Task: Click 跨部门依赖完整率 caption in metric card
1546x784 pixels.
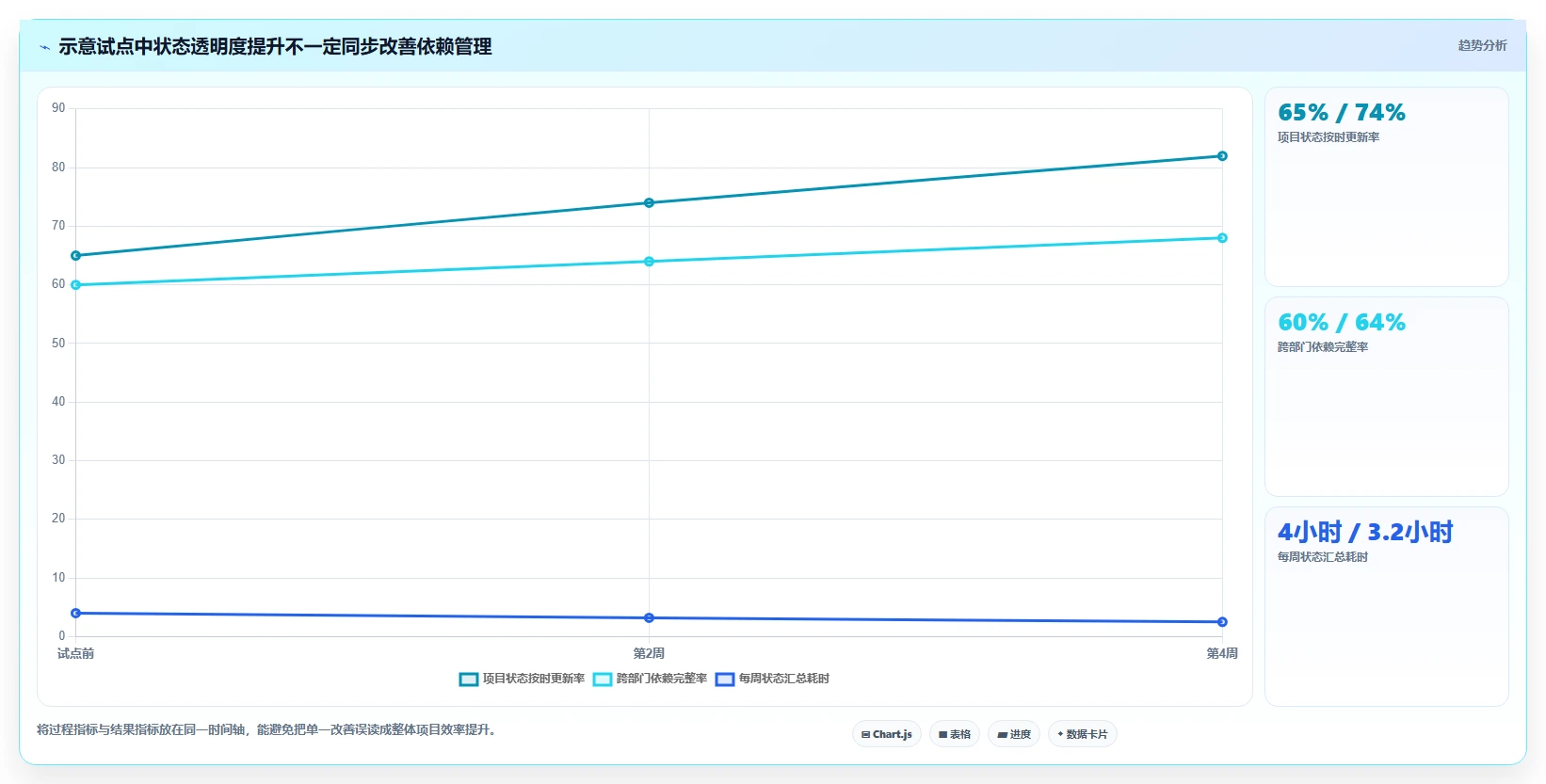Action: (1323, 347)
